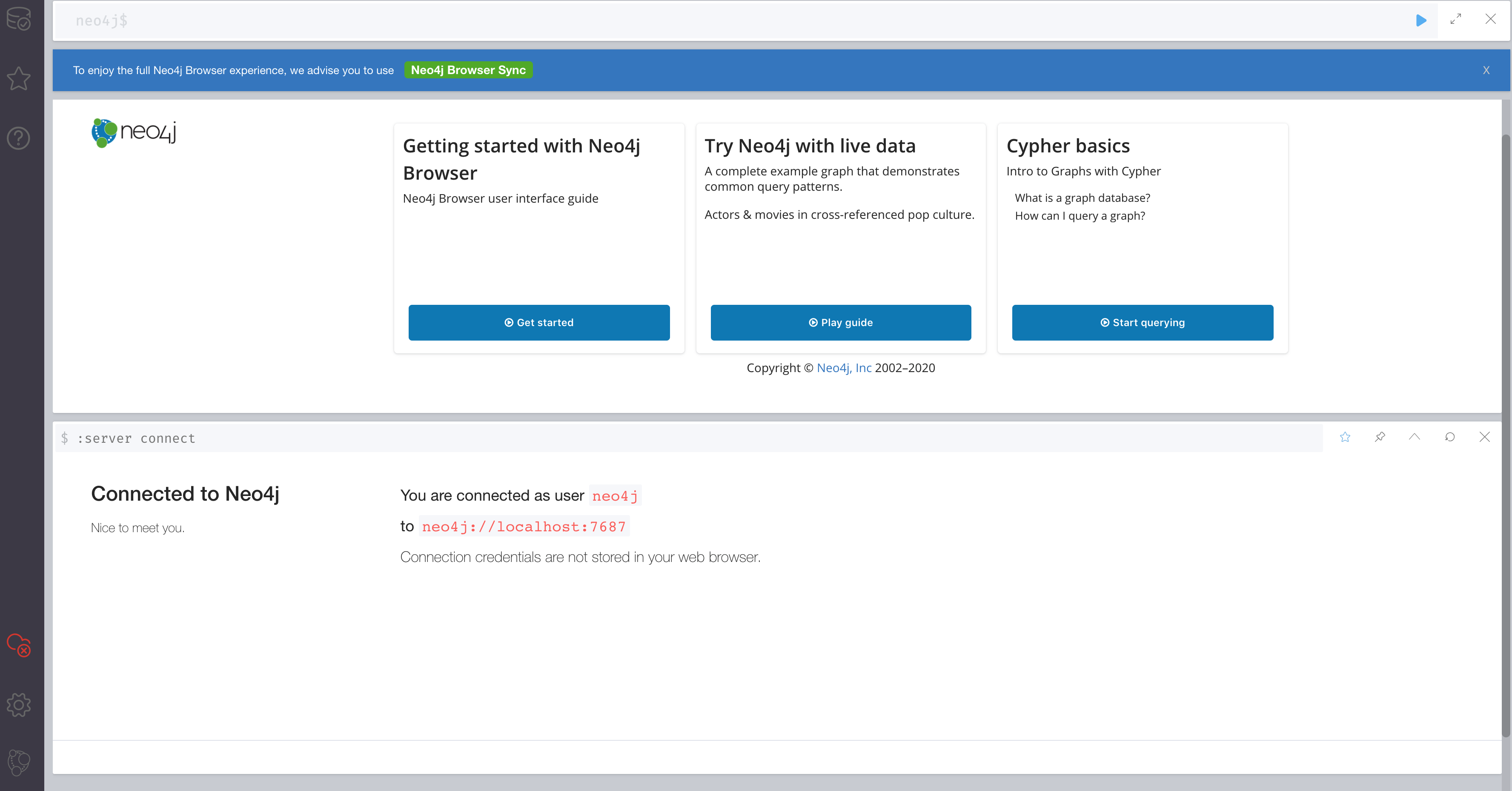Pin the :server connect frame
1512x791 pixels.
pos(1380,437)
